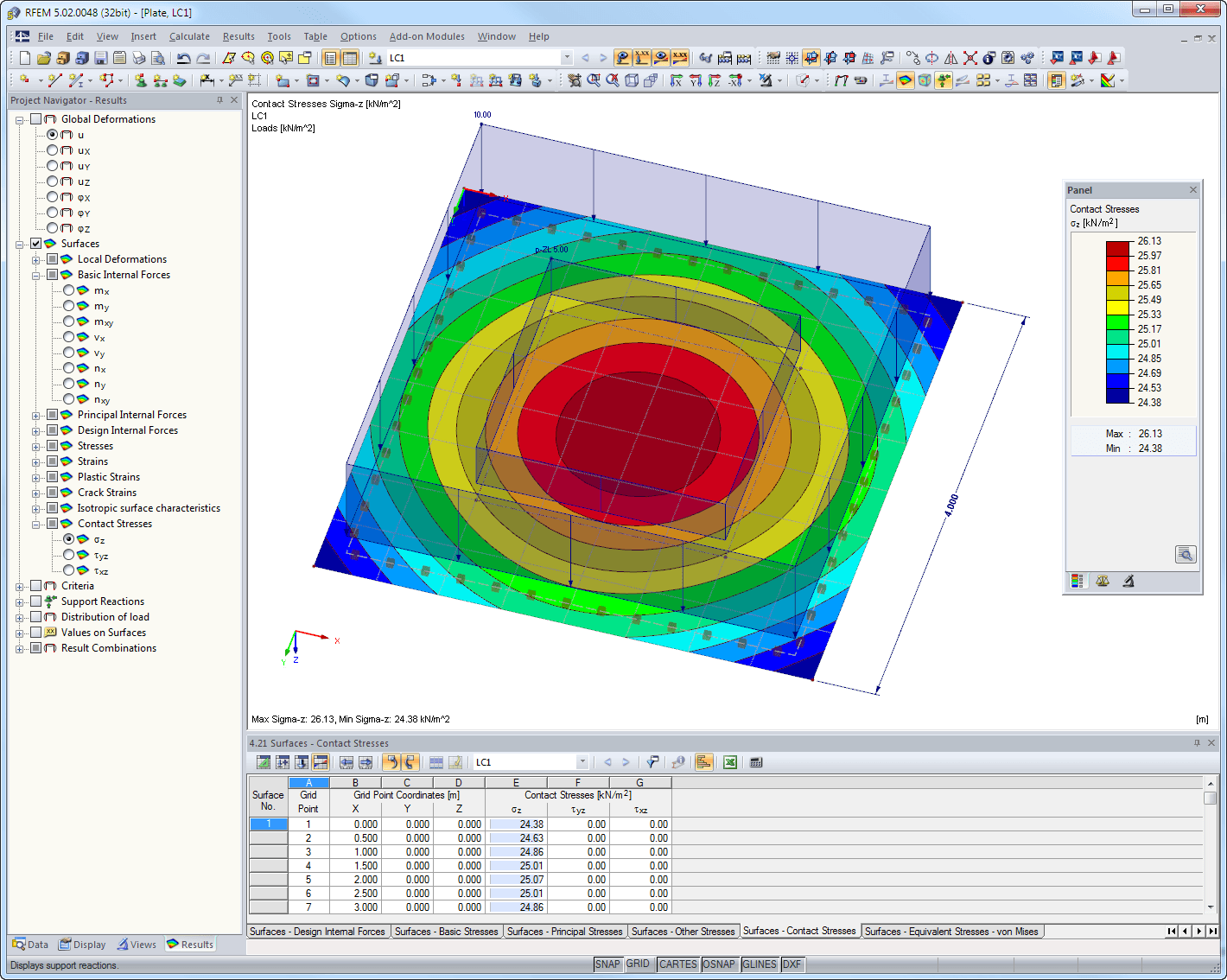
Task: Click the show values X.XX icon
Action: click(x=680, y=58)
